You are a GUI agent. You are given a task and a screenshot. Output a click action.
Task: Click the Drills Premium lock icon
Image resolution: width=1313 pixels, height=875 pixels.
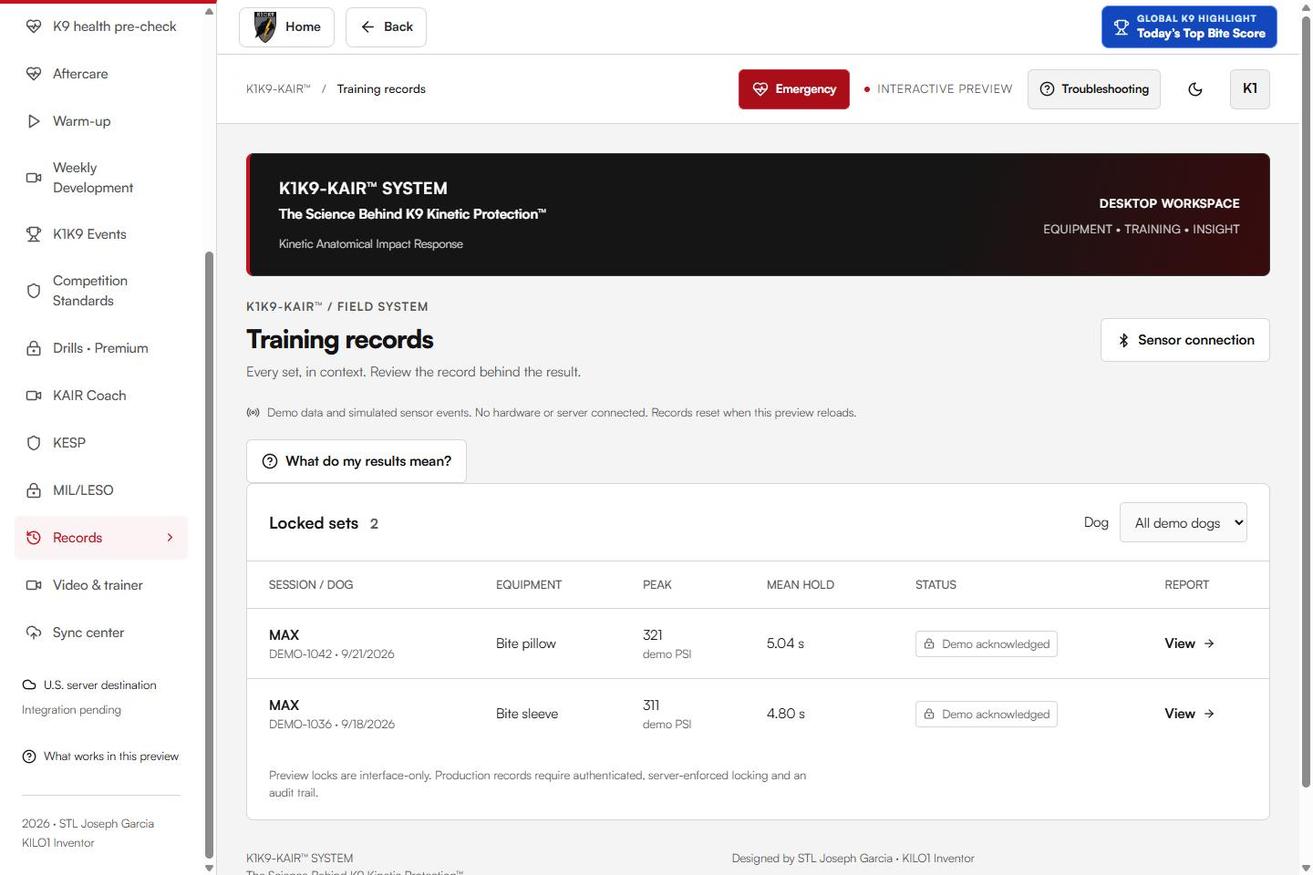(33, 348)
